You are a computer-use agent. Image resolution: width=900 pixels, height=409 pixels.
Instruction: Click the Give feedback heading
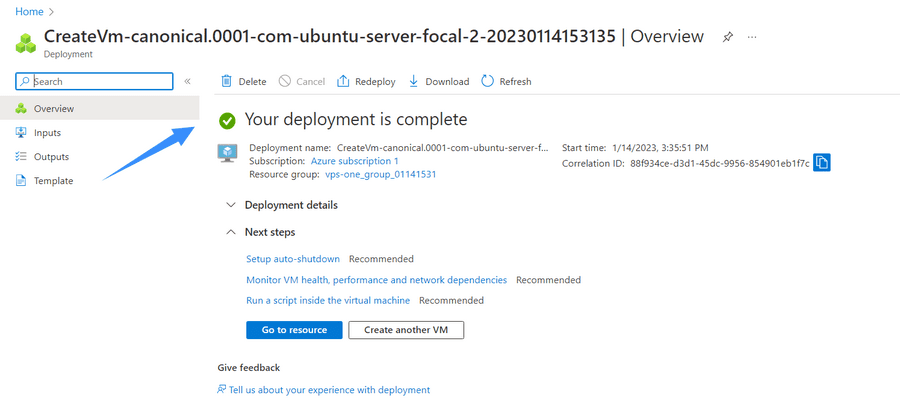[x=249, y=368]
